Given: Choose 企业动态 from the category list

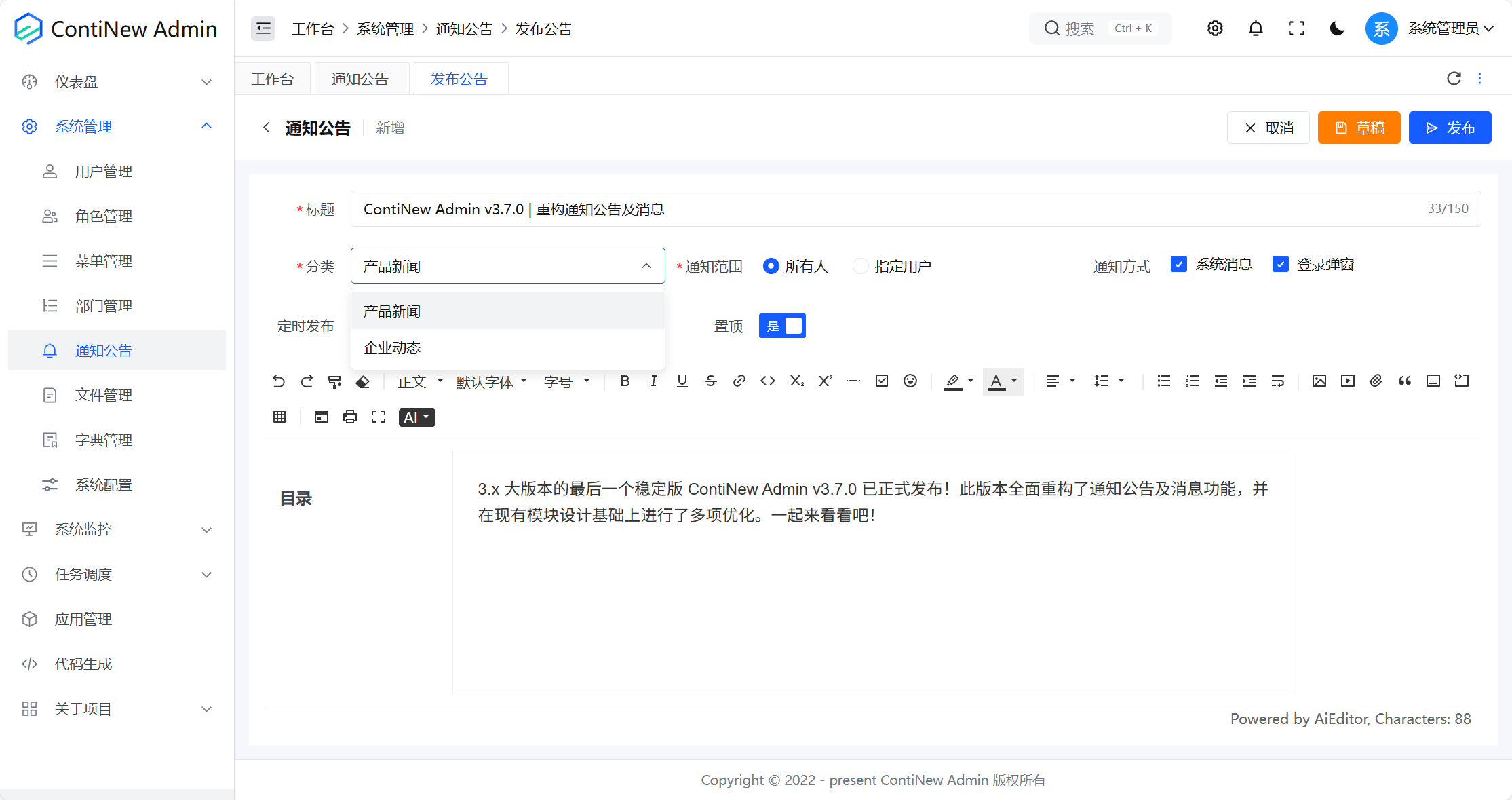Looking at the screenshot, I should pos(507,347).
